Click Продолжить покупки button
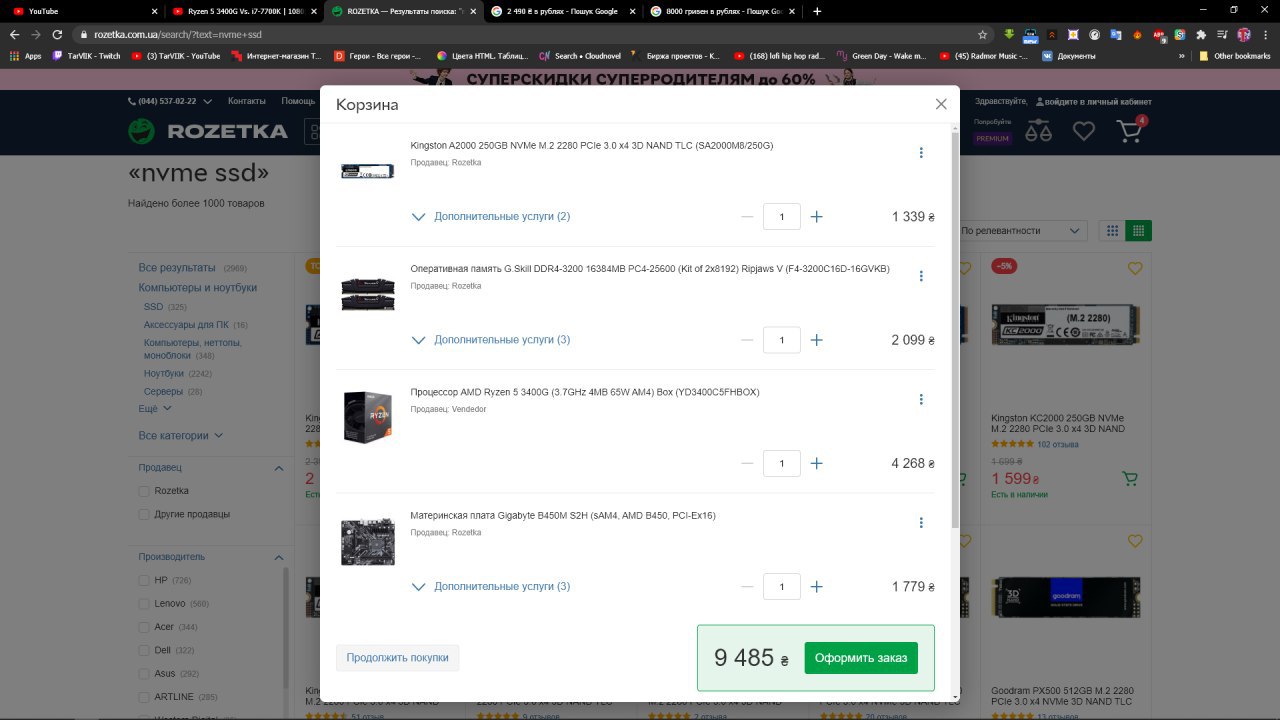This screenshot has height=720, width=1280. click(398, 658)
